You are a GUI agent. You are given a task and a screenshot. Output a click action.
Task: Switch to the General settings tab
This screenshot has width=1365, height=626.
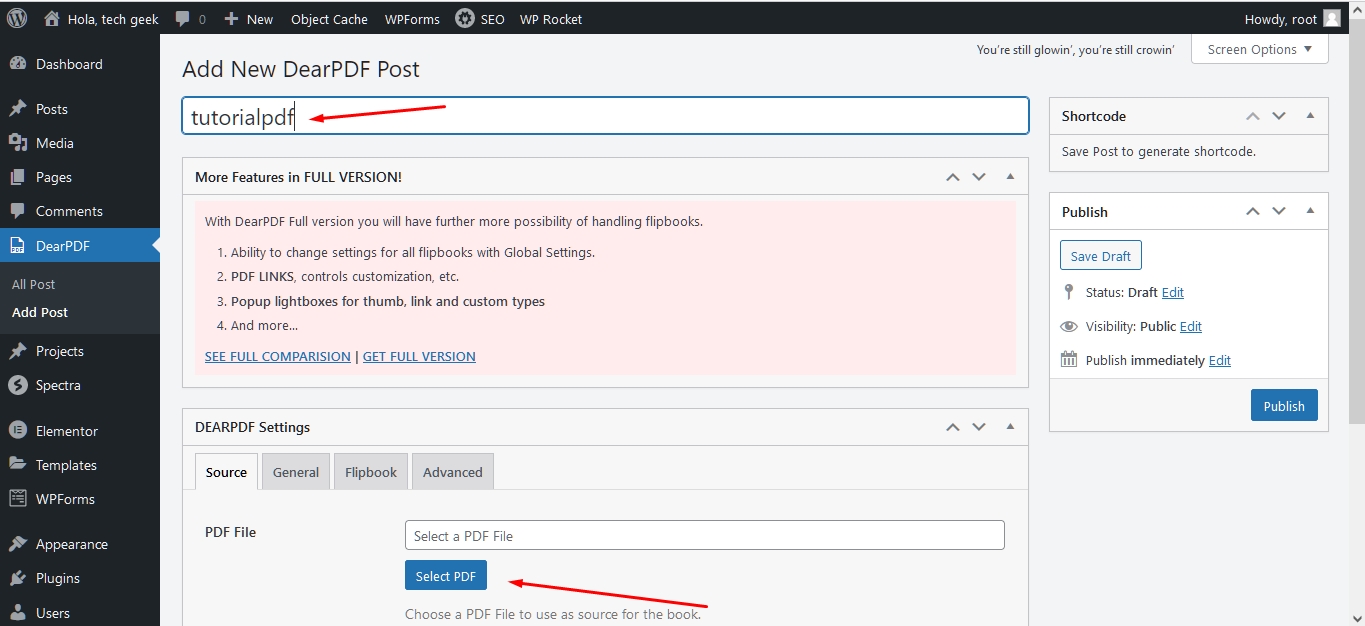click(x=296, y=472)
